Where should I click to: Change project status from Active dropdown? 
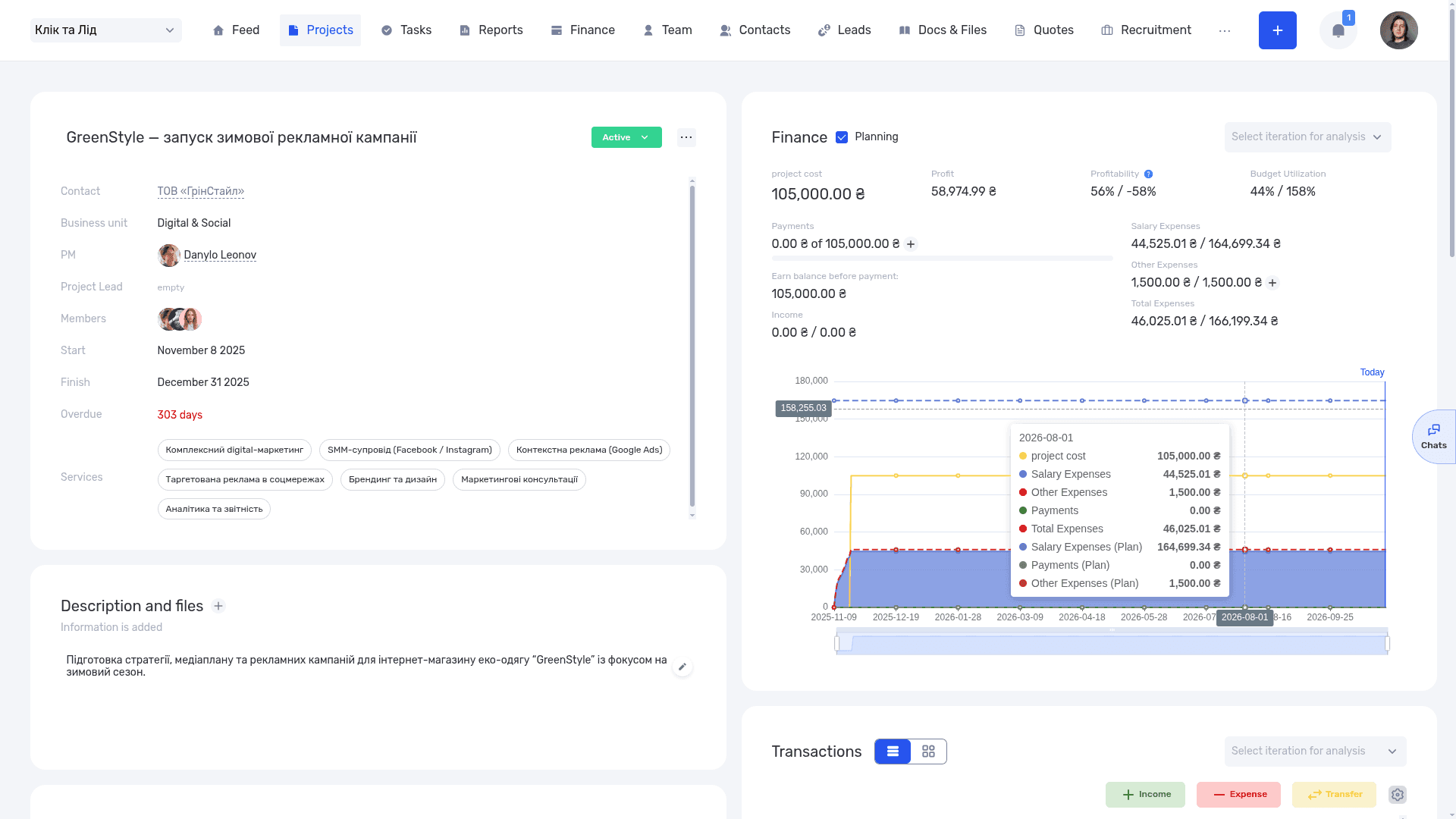tap(626, 137)
